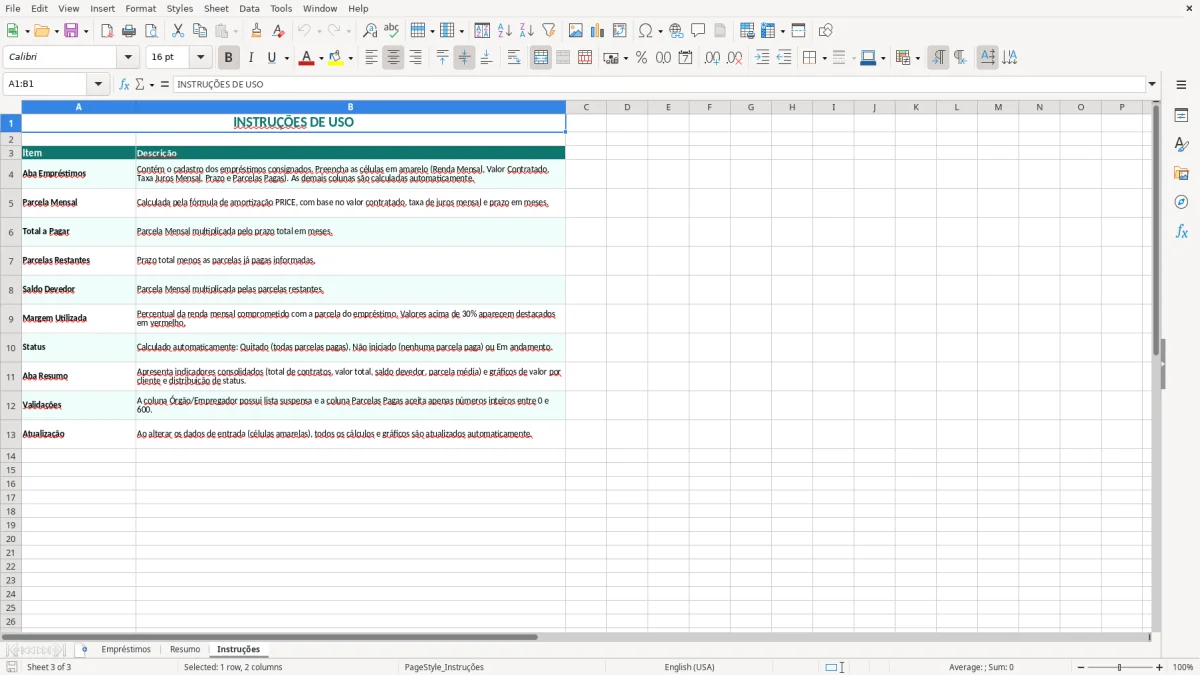Insert Image icon in toolbar
Viewport: 1200px width, 675px height.
[x=575, y=31]
